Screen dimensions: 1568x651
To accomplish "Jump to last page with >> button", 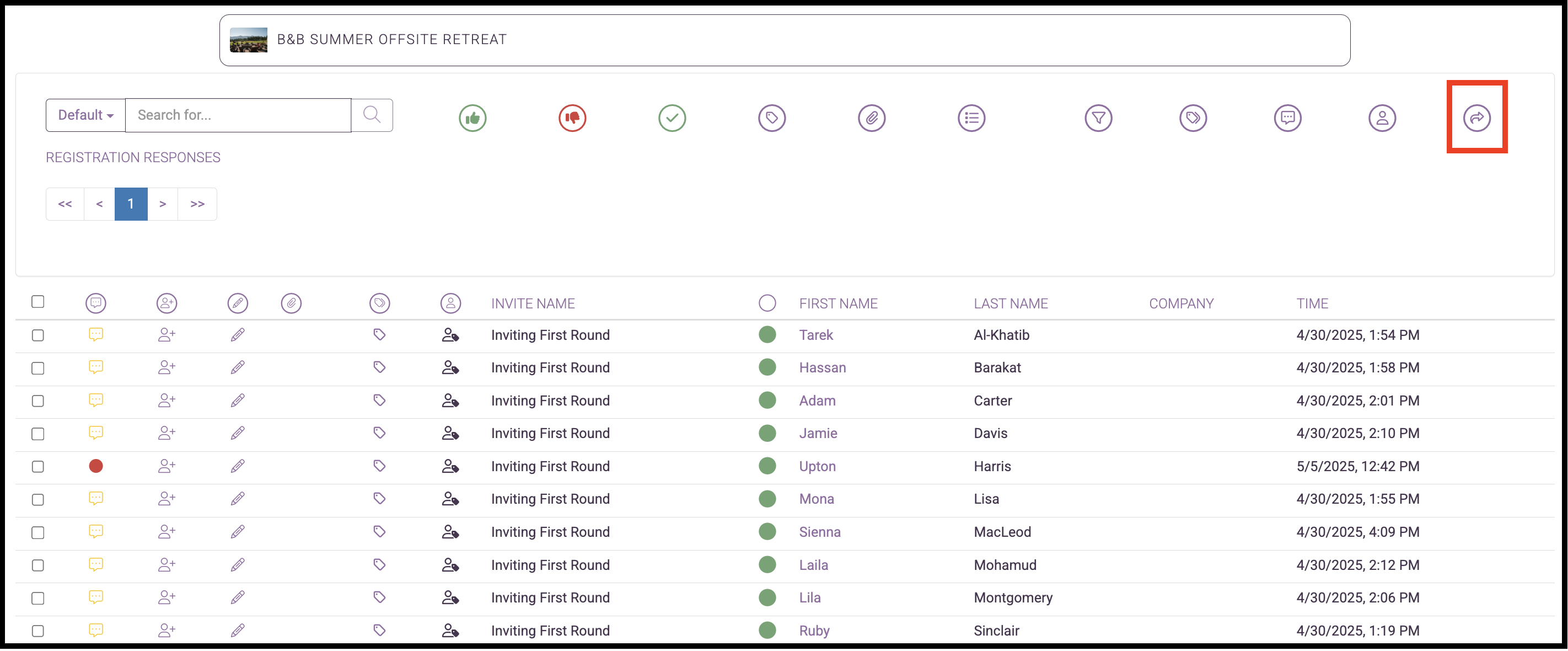I will [197, 204].
